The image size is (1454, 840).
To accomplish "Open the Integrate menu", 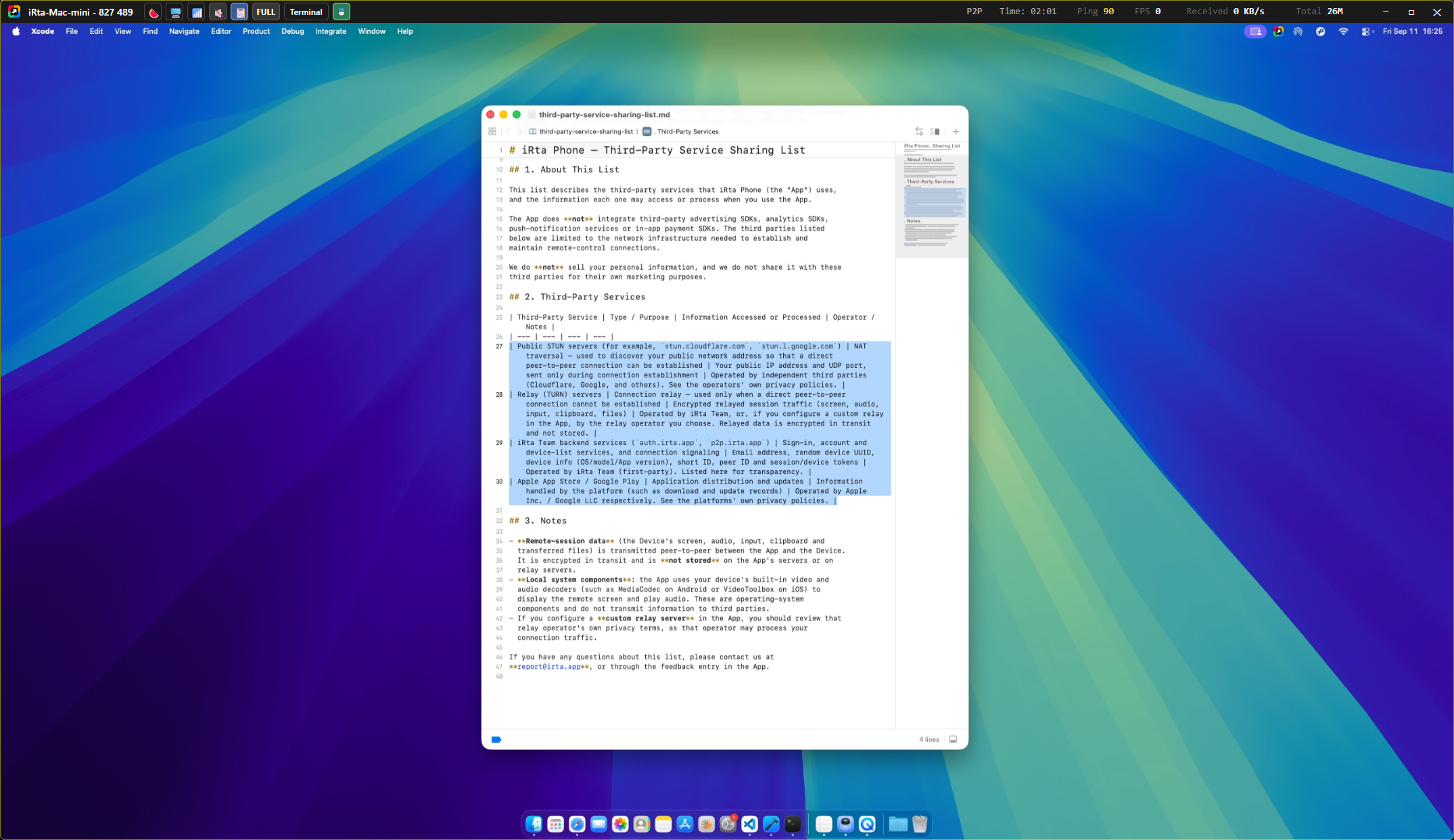I will pos(331,31).
